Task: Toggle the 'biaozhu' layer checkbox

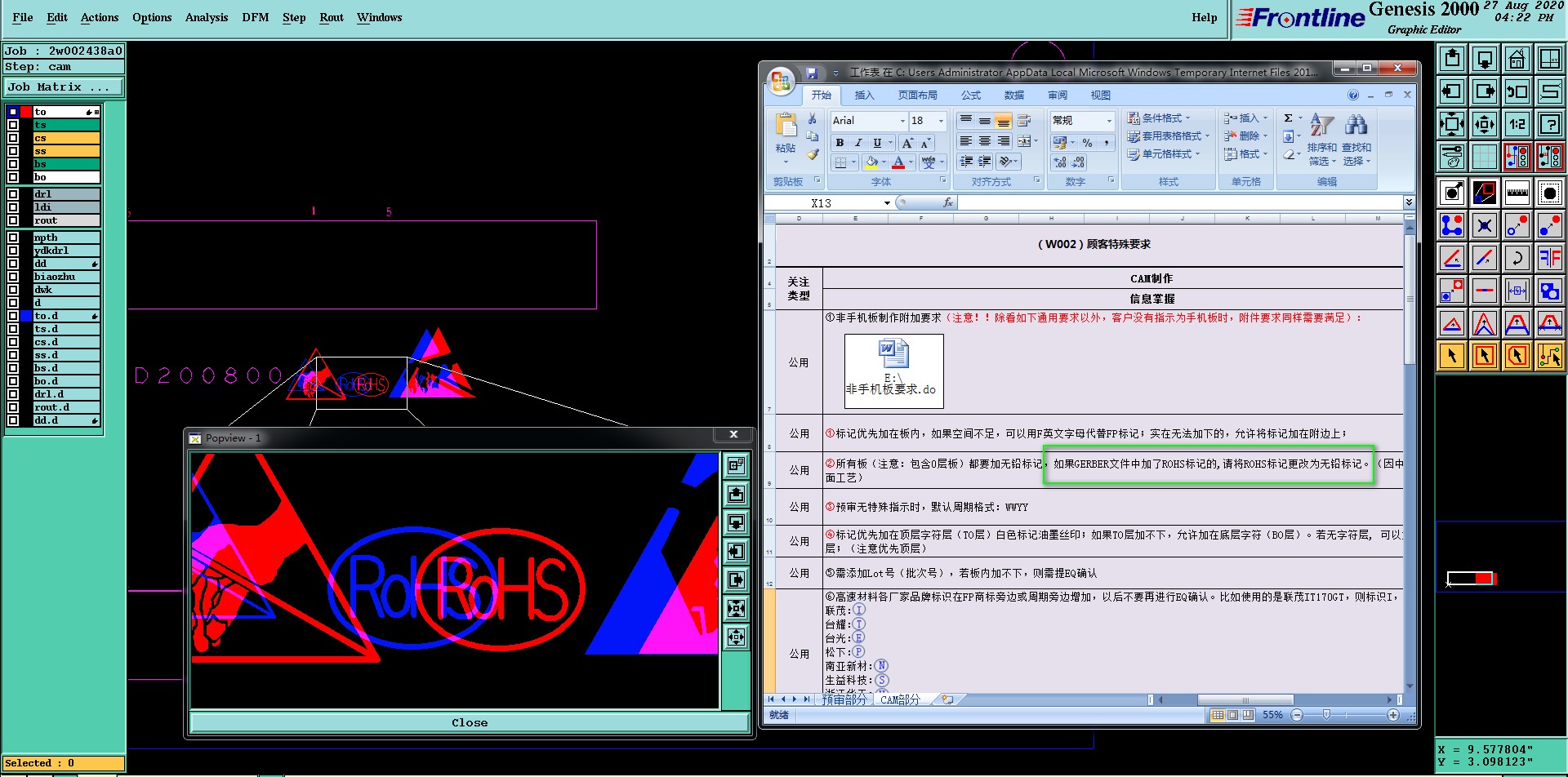Action: 13,277
